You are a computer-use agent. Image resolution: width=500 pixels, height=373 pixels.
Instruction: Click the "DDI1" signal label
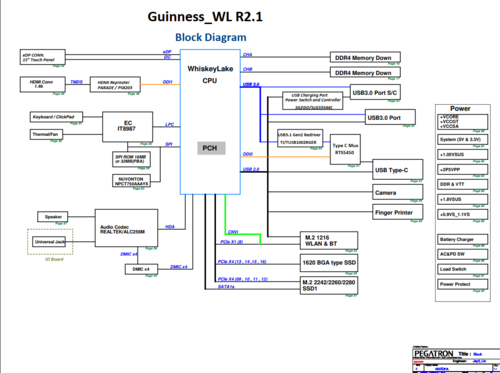click(168, 82)
